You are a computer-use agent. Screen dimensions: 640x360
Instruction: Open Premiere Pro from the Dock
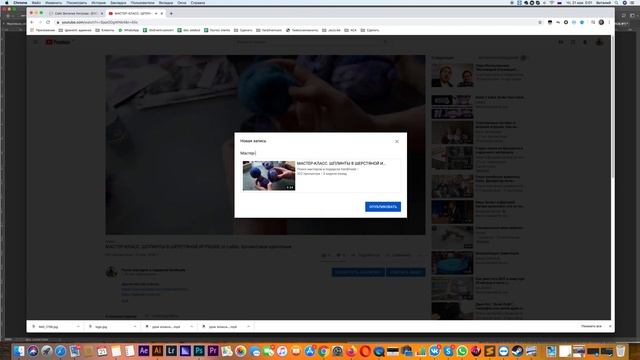[x=213, y=351]
